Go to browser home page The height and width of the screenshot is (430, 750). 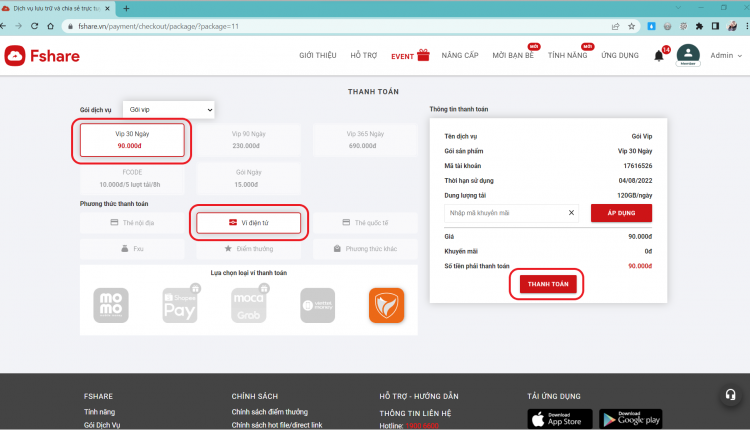[50, 26]
